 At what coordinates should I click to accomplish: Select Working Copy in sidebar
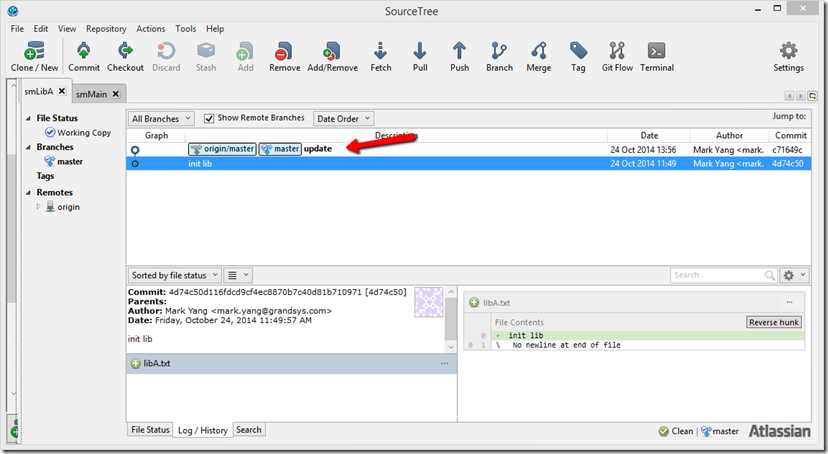coord(78,133)
